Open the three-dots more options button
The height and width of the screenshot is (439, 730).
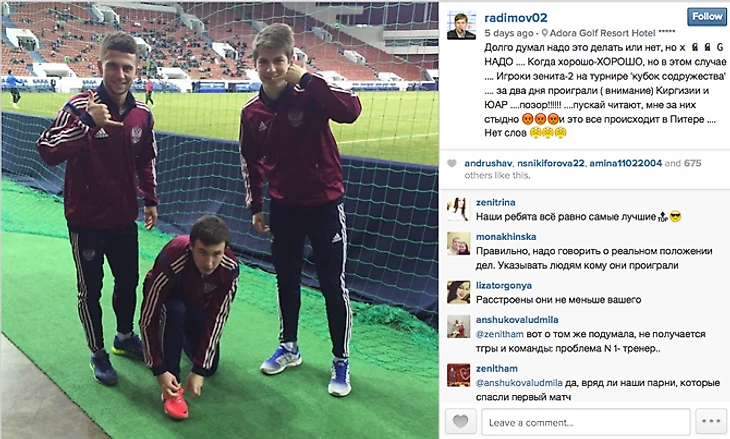(x=711, y=422)
